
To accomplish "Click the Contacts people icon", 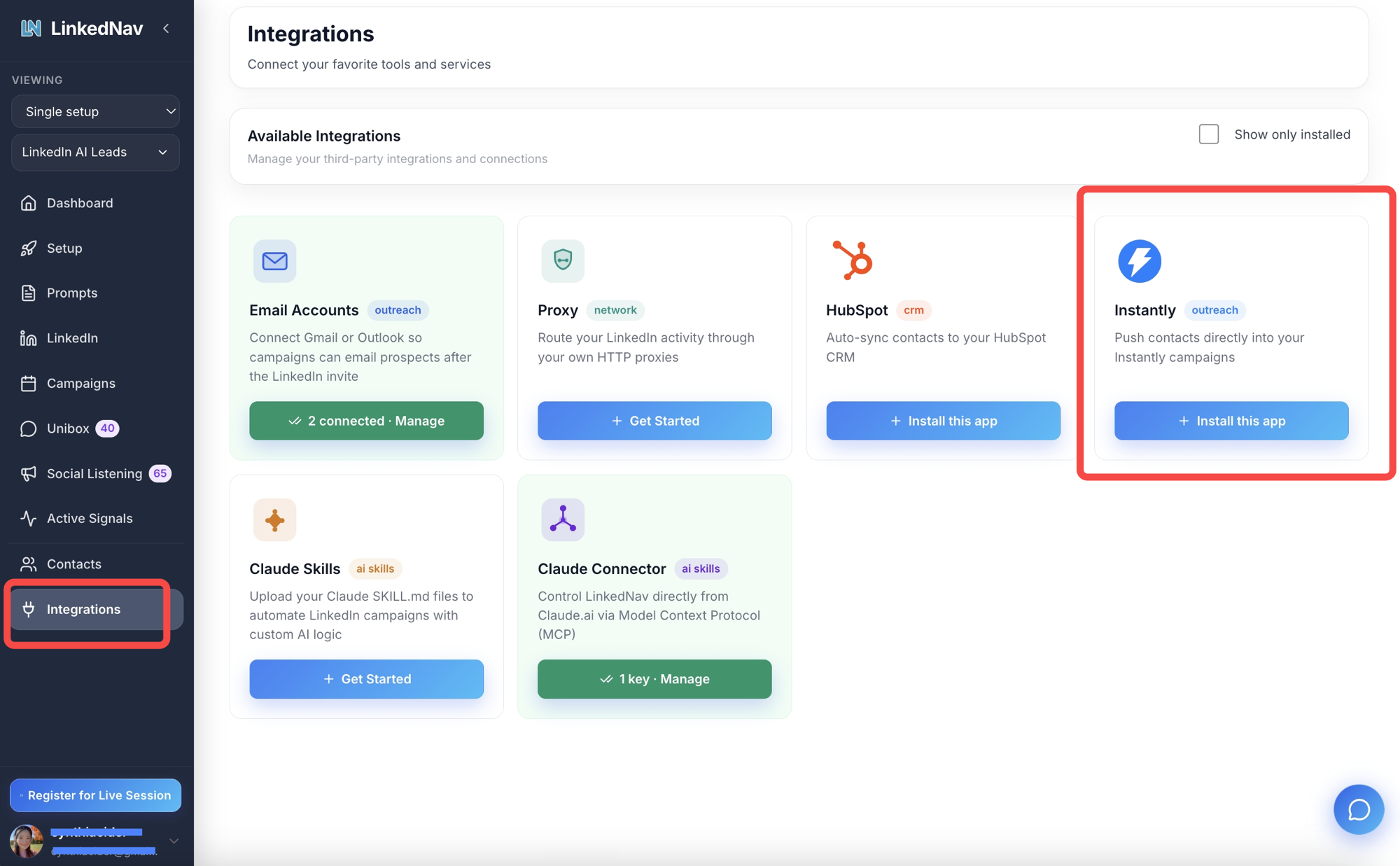I will tap(28, 564).
